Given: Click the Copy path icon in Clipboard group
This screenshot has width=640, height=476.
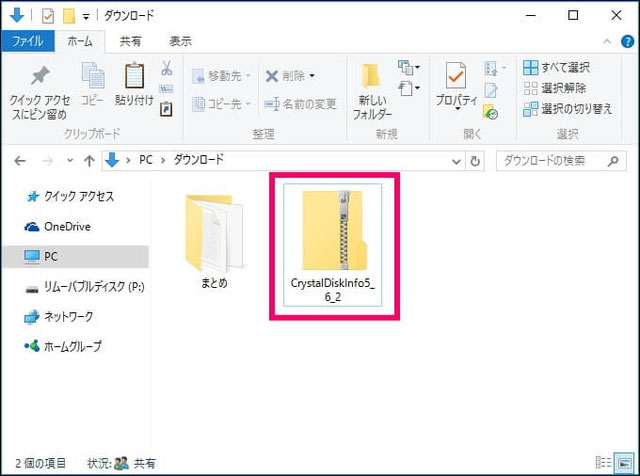Looking at the screenshot, I should pos(166,89).
